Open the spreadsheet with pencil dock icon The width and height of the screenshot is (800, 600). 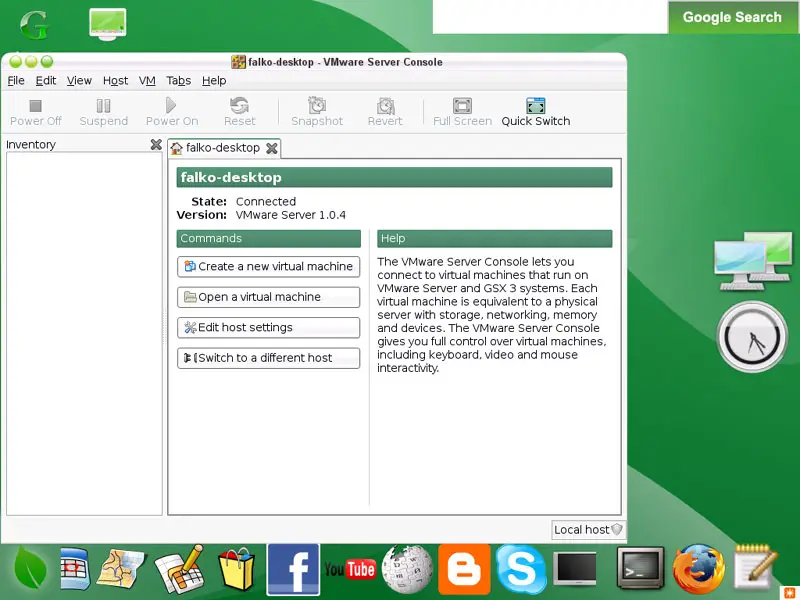tap(180, 570)
